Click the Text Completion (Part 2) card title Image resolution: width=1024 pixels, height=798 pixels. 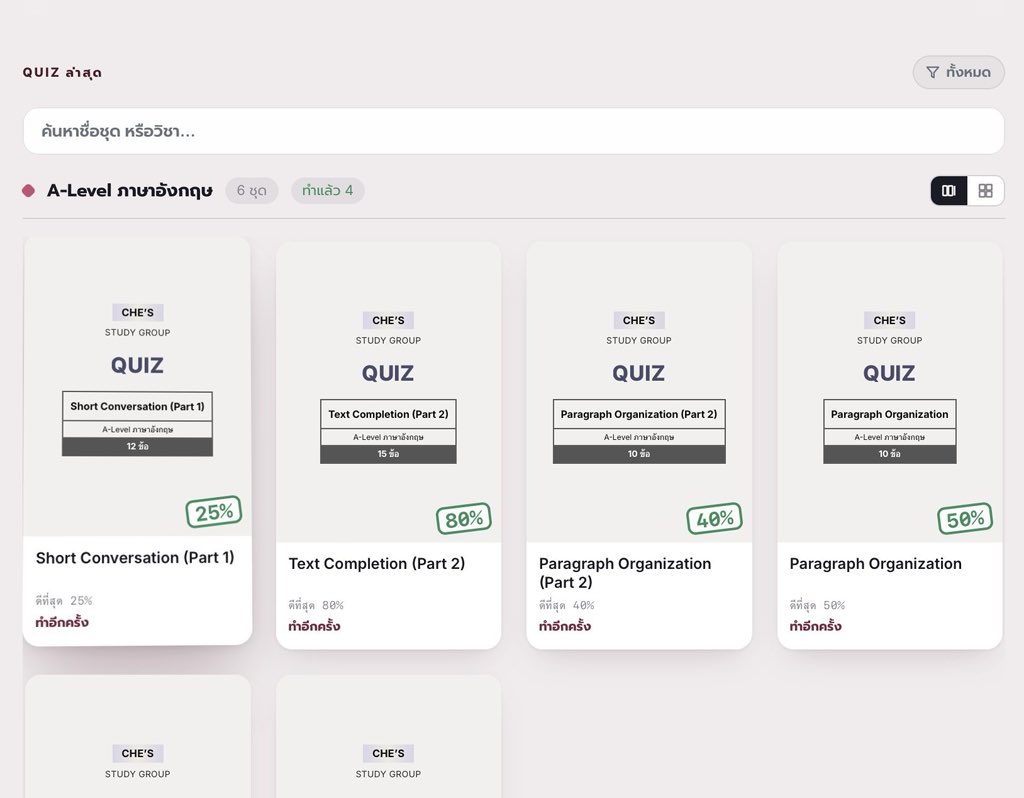[x=377, y=564]
